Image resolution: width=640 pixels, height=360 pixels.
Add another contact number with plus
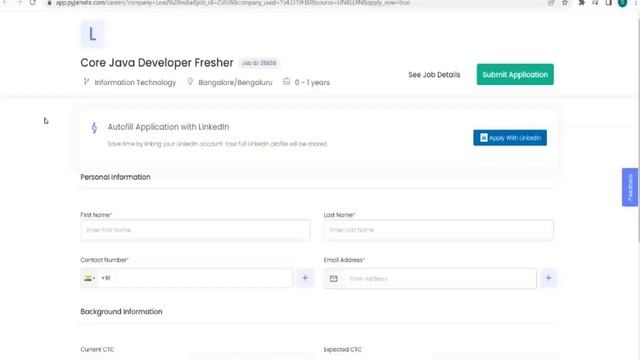click(x=305, y=278)
